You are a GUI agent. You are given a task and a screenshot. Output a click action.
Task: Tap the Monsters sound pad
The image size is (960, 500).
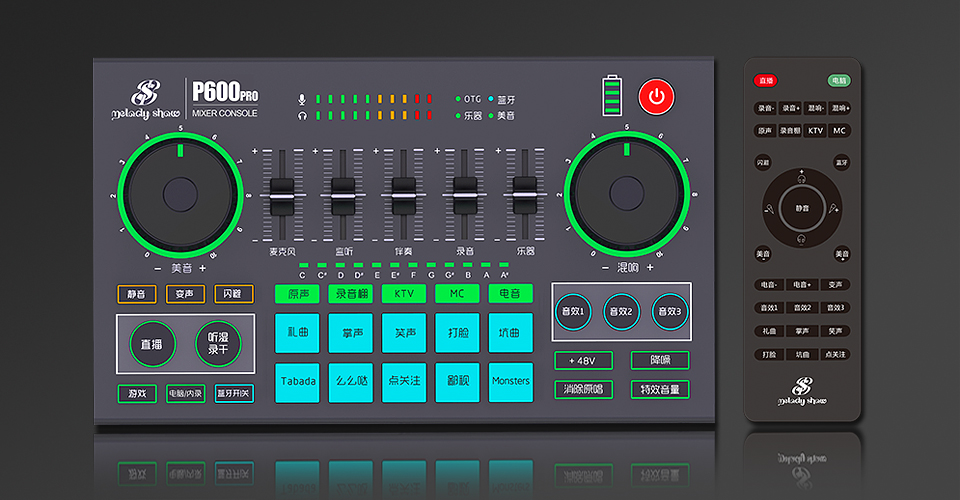(511, 382)
